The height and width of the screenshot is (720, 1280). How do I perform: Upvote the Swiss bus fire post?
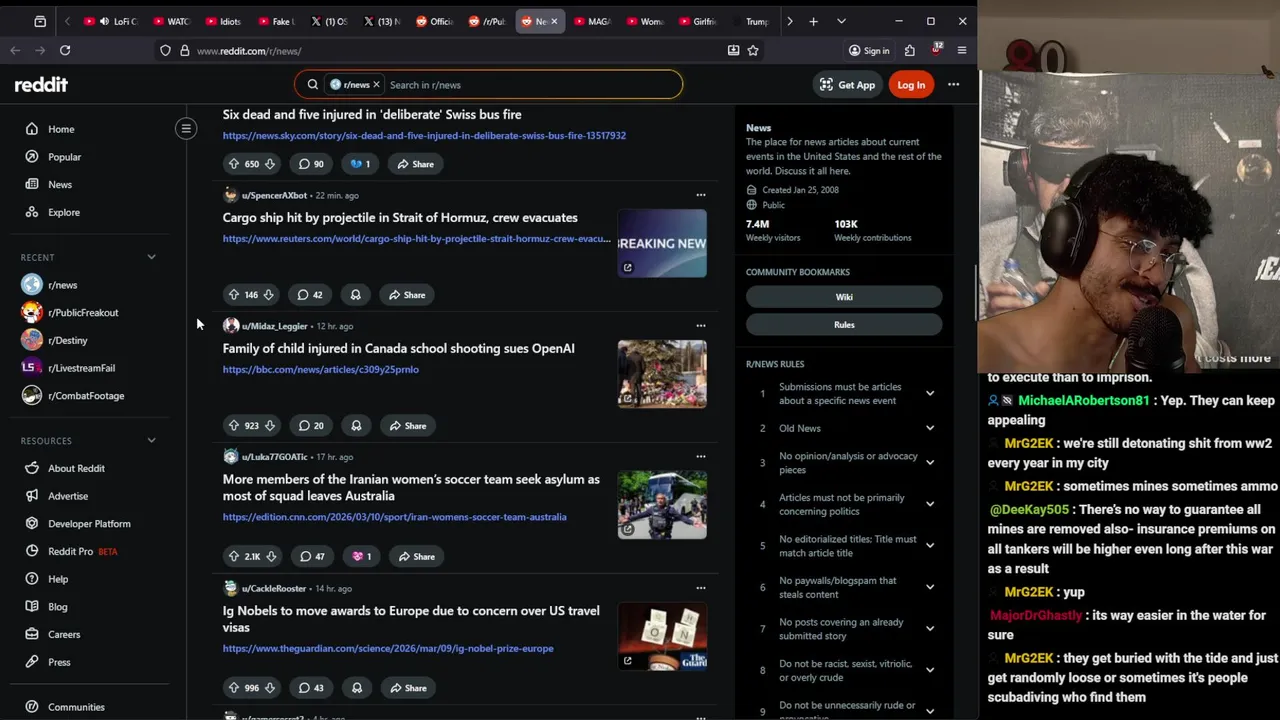click(x=234, y=164)
